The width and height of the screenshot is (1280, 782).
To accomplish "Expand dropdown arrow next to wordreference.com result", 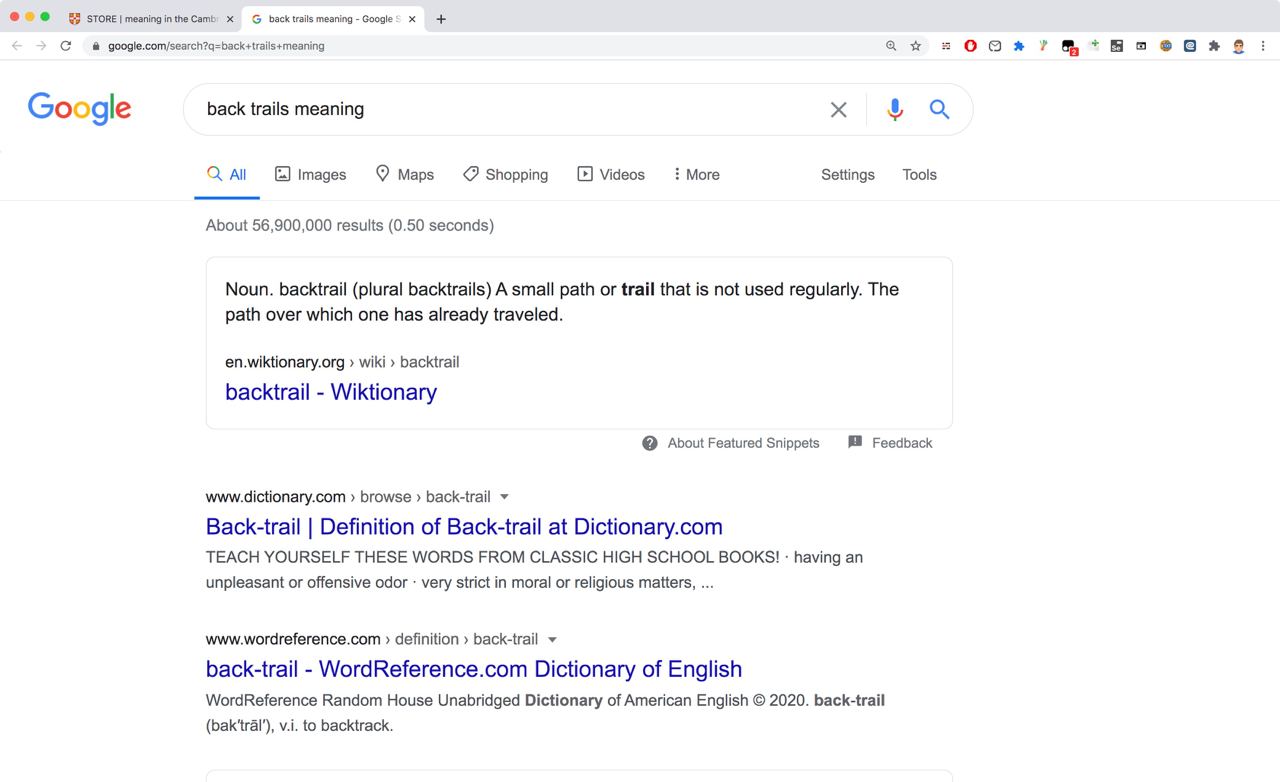I will coord(552,639).
